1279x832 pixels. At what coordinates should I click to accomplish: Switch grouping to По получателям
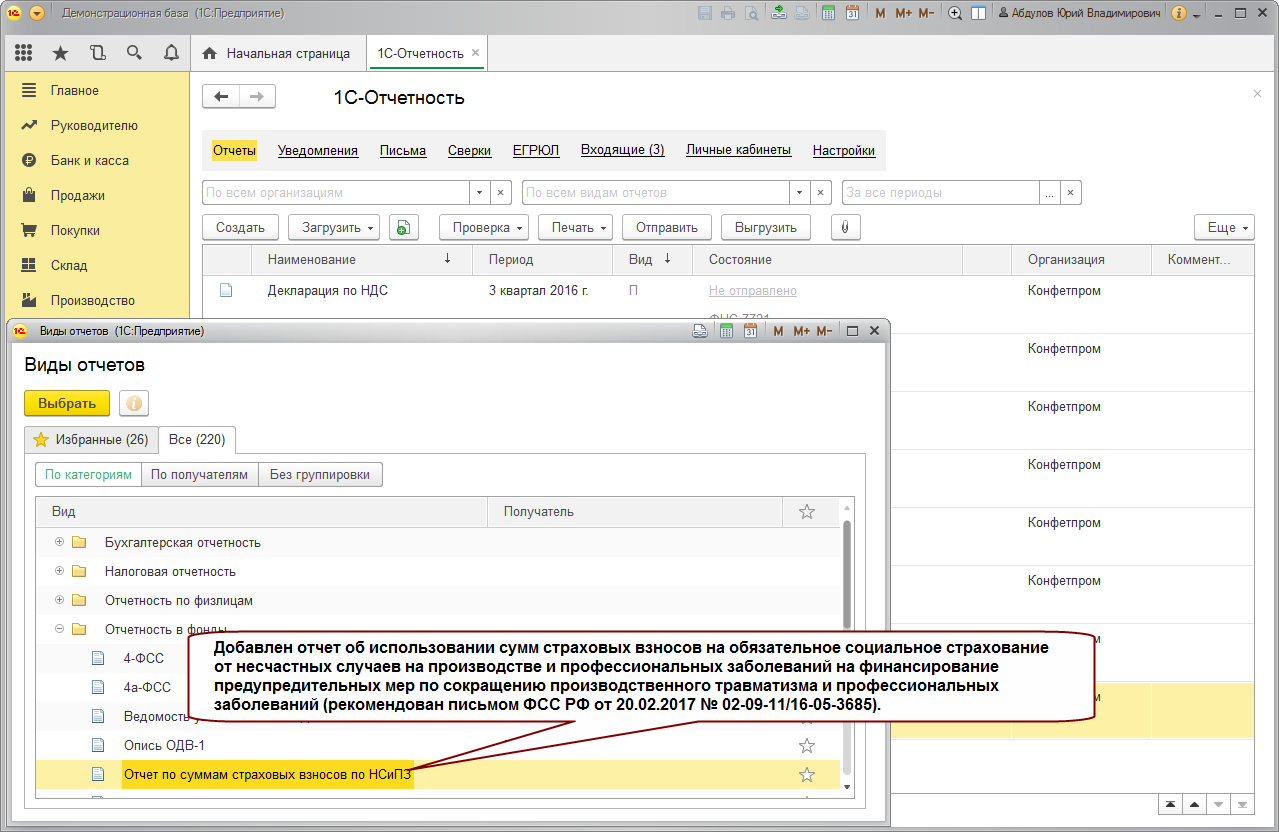coord(199,475)
